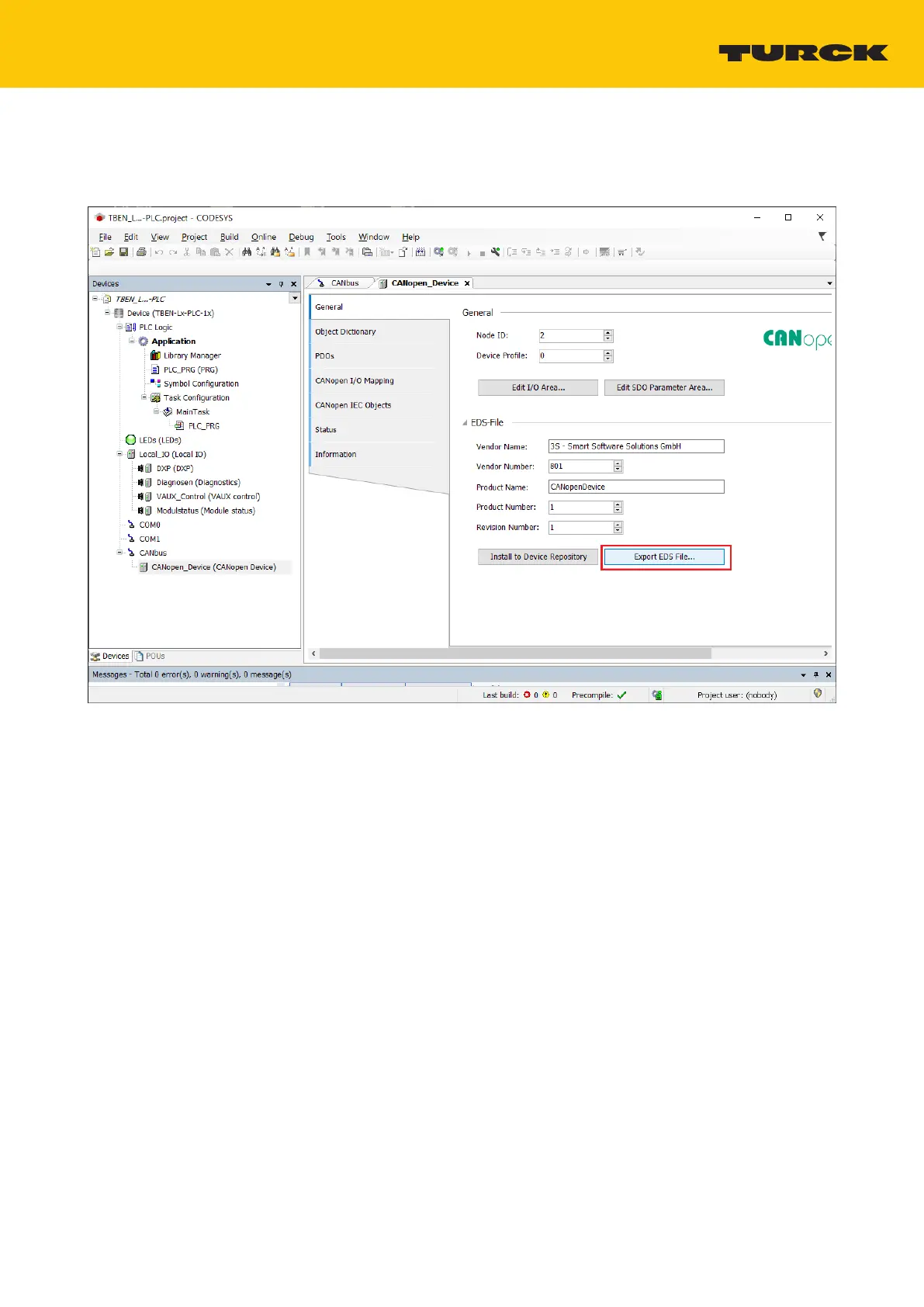Pin the Devices panel
Viewport: 924px width, 1307px height.
pos(281,284)
